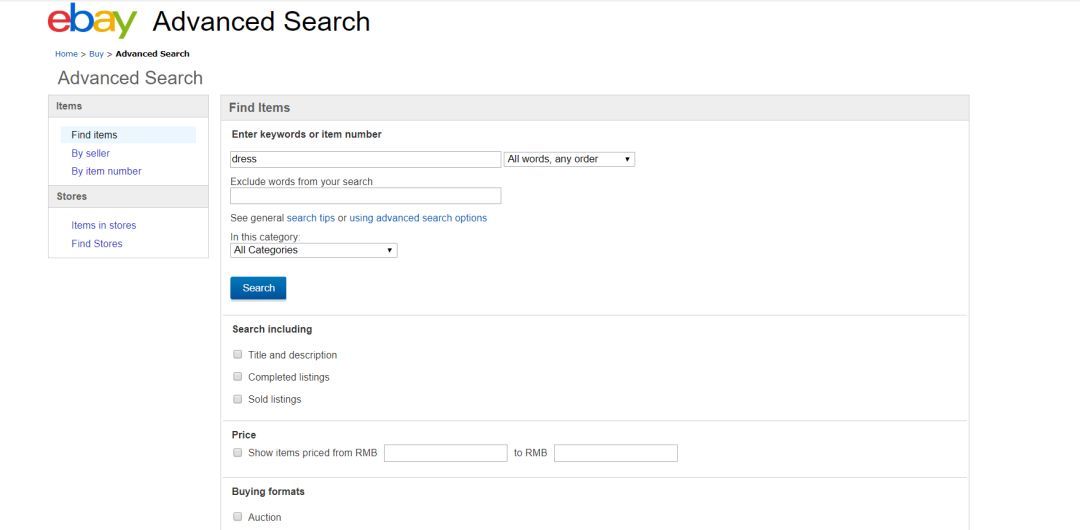Follow using advanced search options link
1080x530 pixels.
coord(418,218)
